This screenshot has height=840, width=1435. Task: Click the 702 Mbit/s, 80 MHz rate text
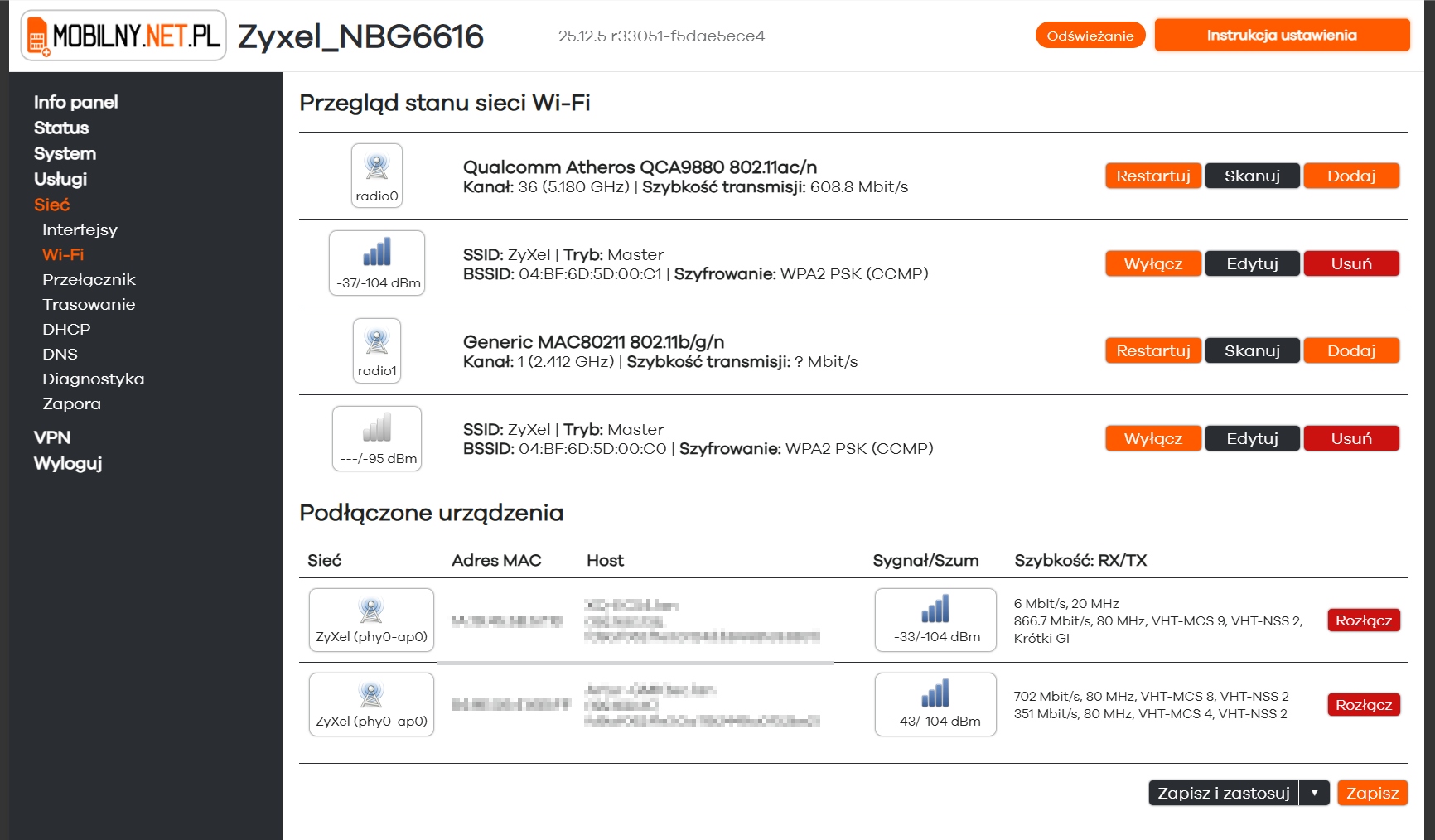tap(1151, 696)
